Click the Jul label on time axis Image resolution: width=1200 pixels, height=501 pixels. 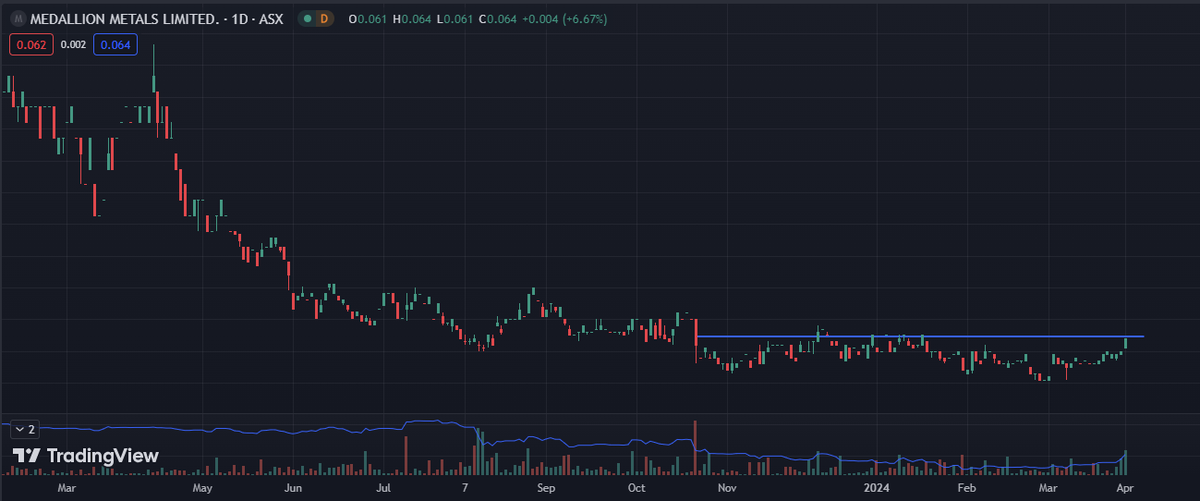(x=384, y=489)
